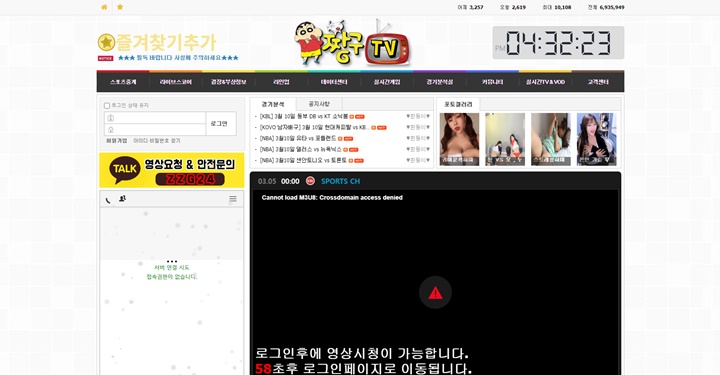The height and width of the screenshot is (375, 720).
Task: Open the first photo gallery thumbnail
Action: click(x=459, y=139)
